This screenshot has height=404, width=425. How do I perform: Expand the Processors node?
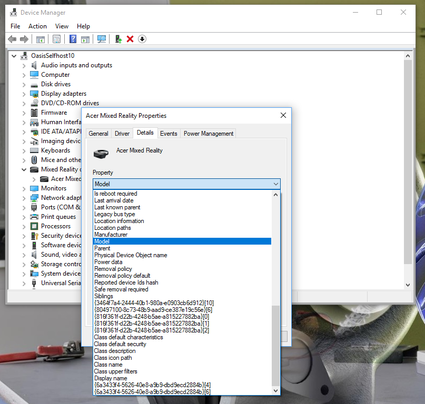pos(24,227)
